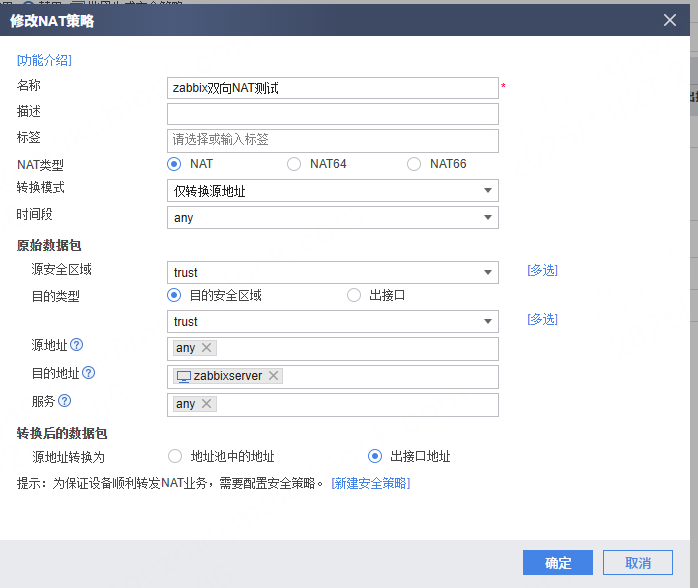The image size is (698, 588).
Task: Remove the any tag in 服务
Action: coord(207,404)
